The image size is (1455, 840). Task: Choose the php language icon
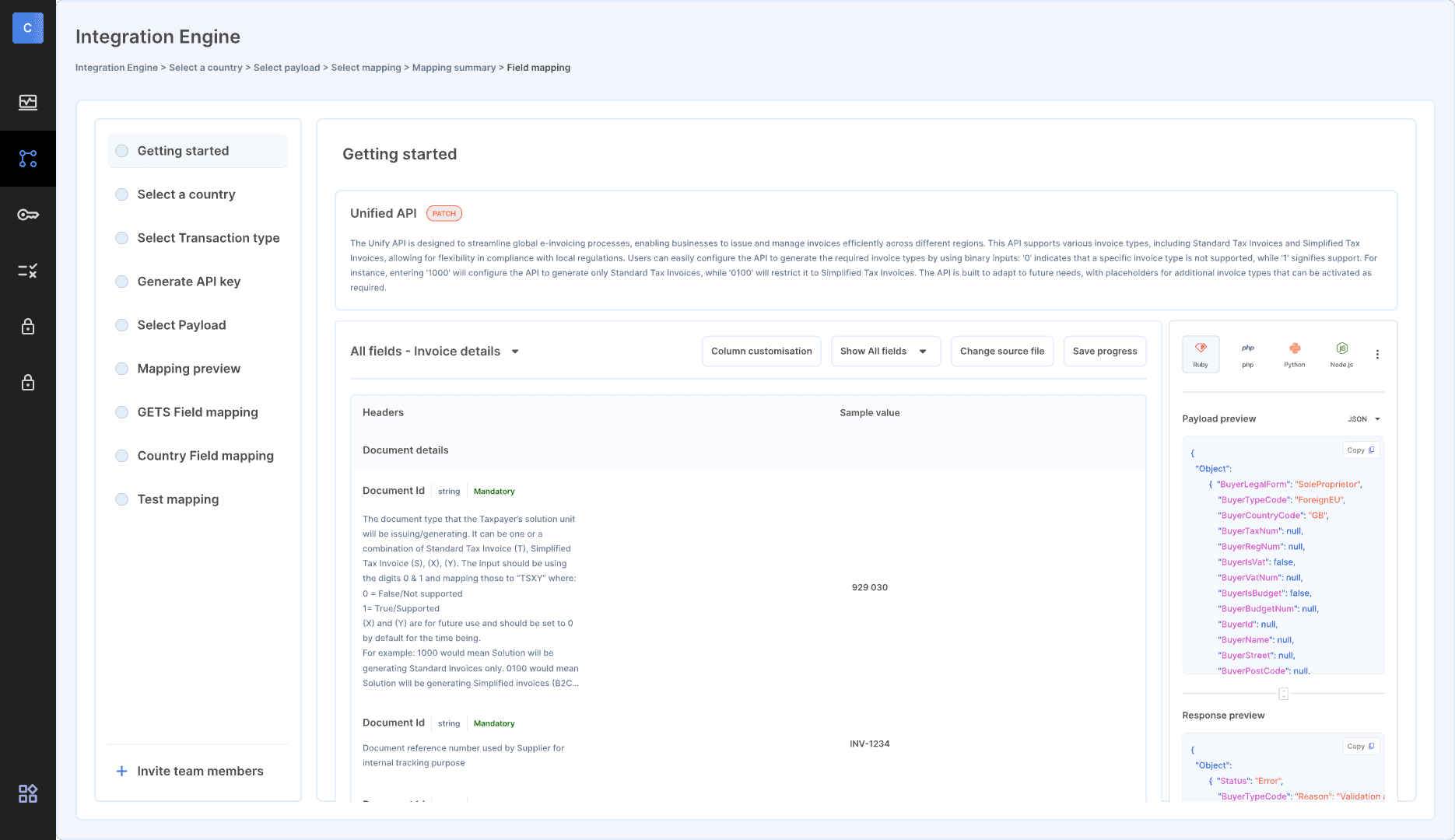pyautogui.click(x=1248, y=354)
